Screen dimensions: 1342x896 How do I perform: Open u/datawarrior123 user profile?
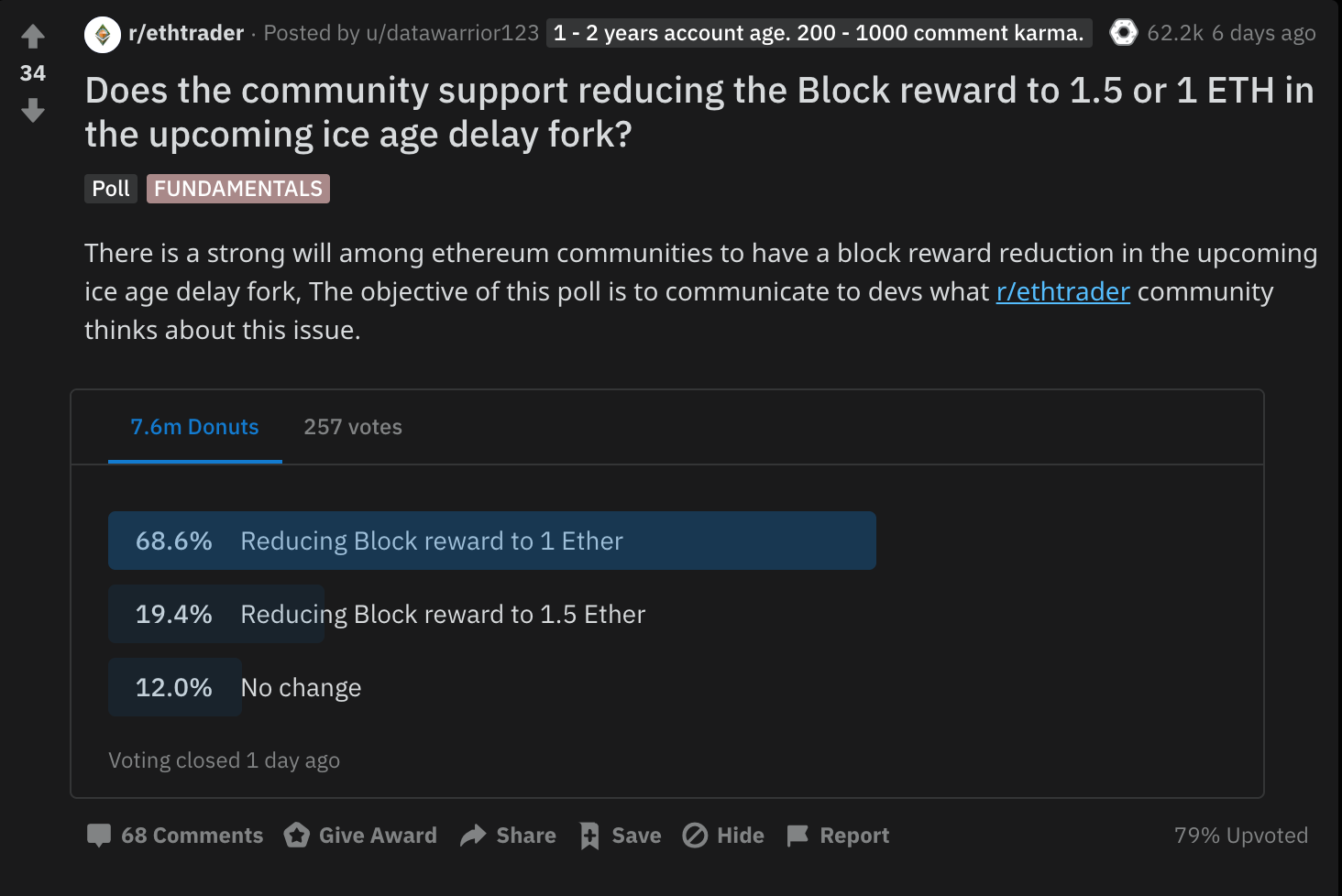(x=452, y=33)
